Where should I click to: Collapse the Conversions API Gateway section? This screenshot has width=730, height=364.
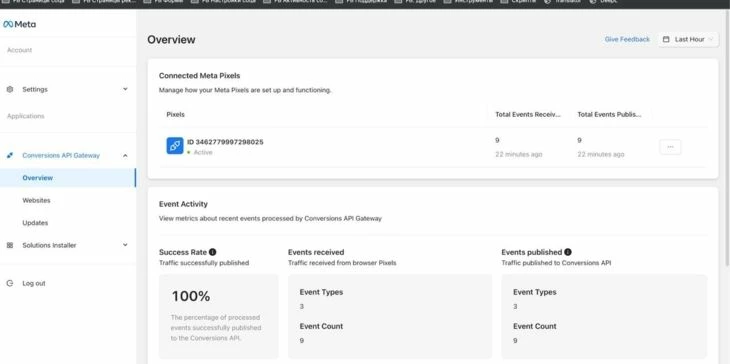tap(125, 155)
